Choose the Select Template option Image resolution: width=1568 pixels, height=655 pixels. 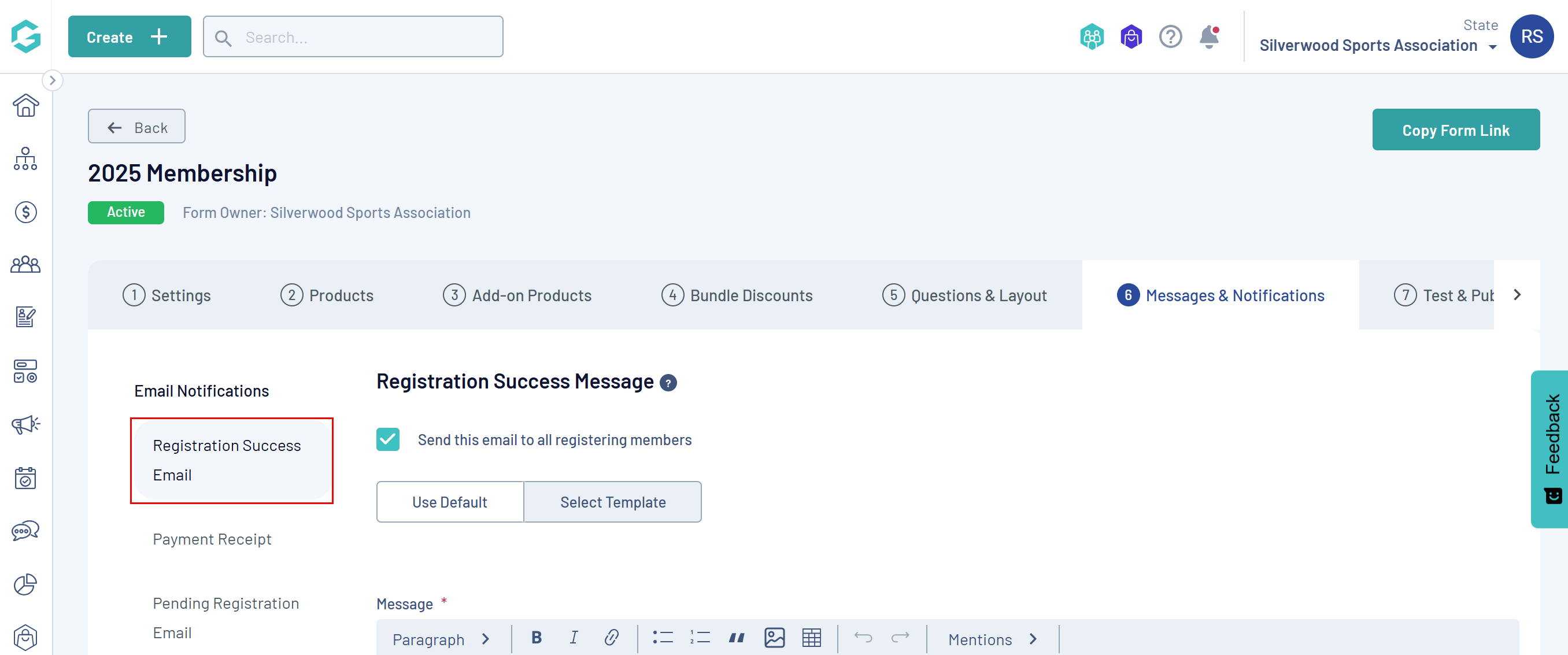[612, 502]
